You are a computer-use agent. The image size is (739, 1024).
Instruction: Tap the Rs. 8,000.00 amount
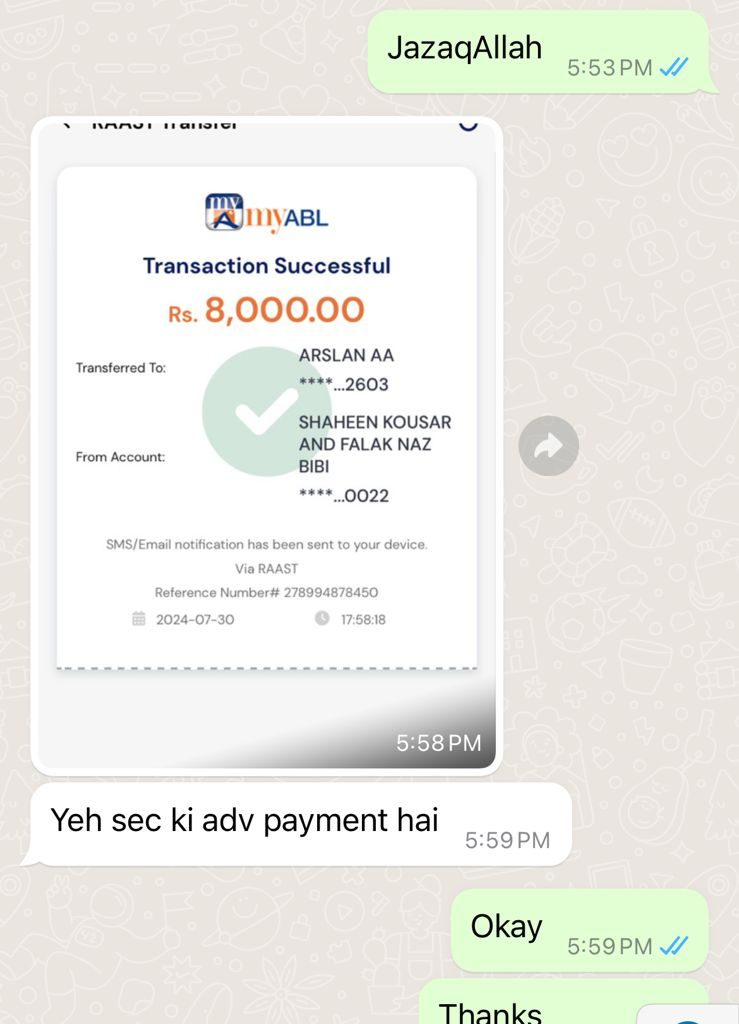coord(266,310)
